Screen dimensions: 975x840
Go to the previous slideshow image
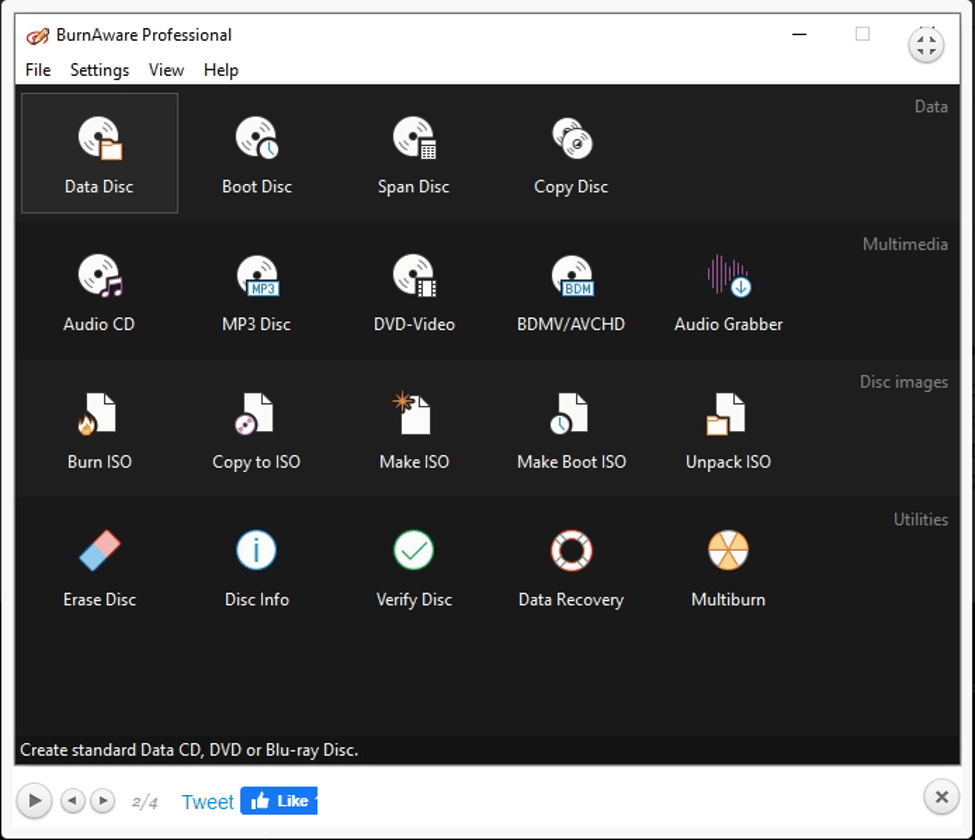click(73, 800)
